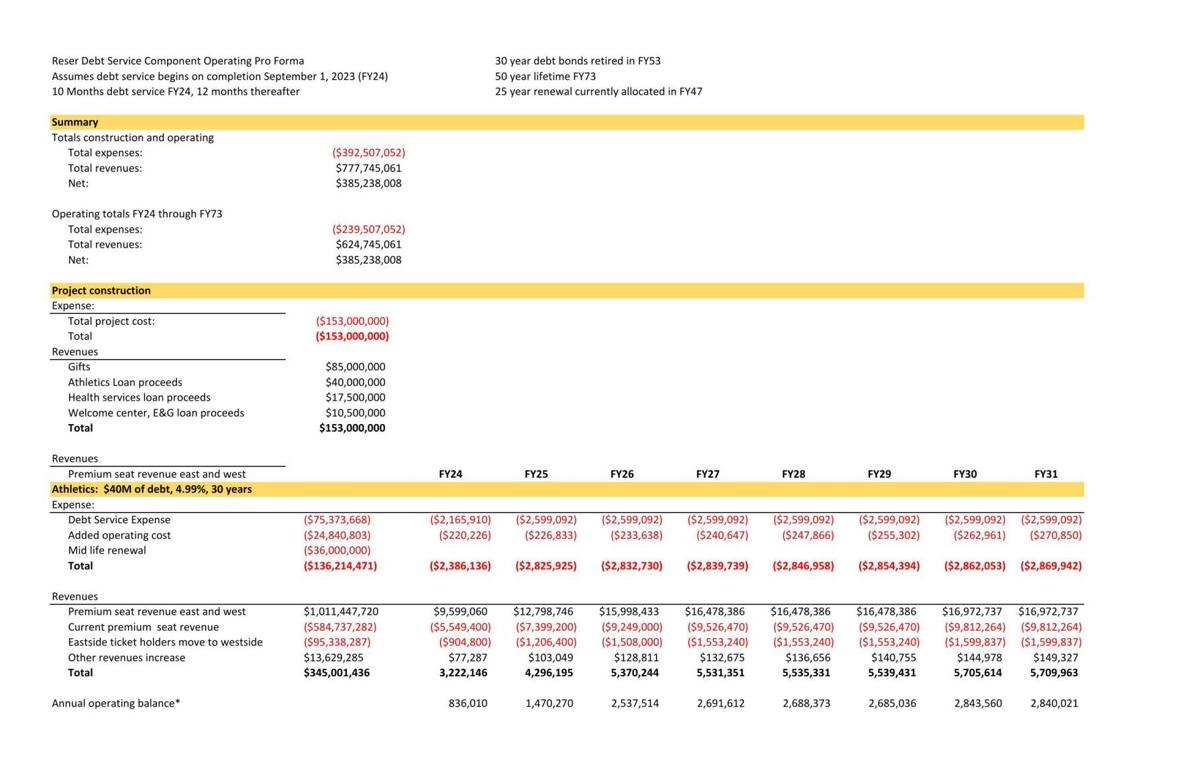Click the Gifts revenue cell $85,000,000
Screen dimensions: 1200x777
point(356,366)
